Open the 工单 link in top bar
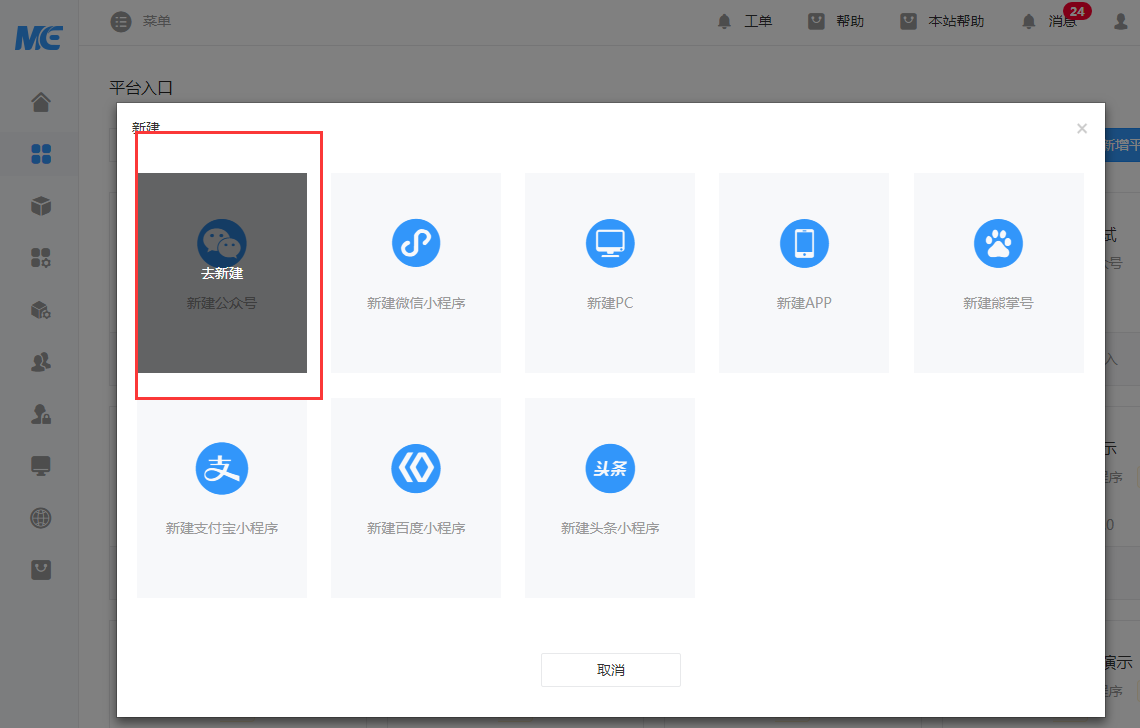 tap(758, 22)
